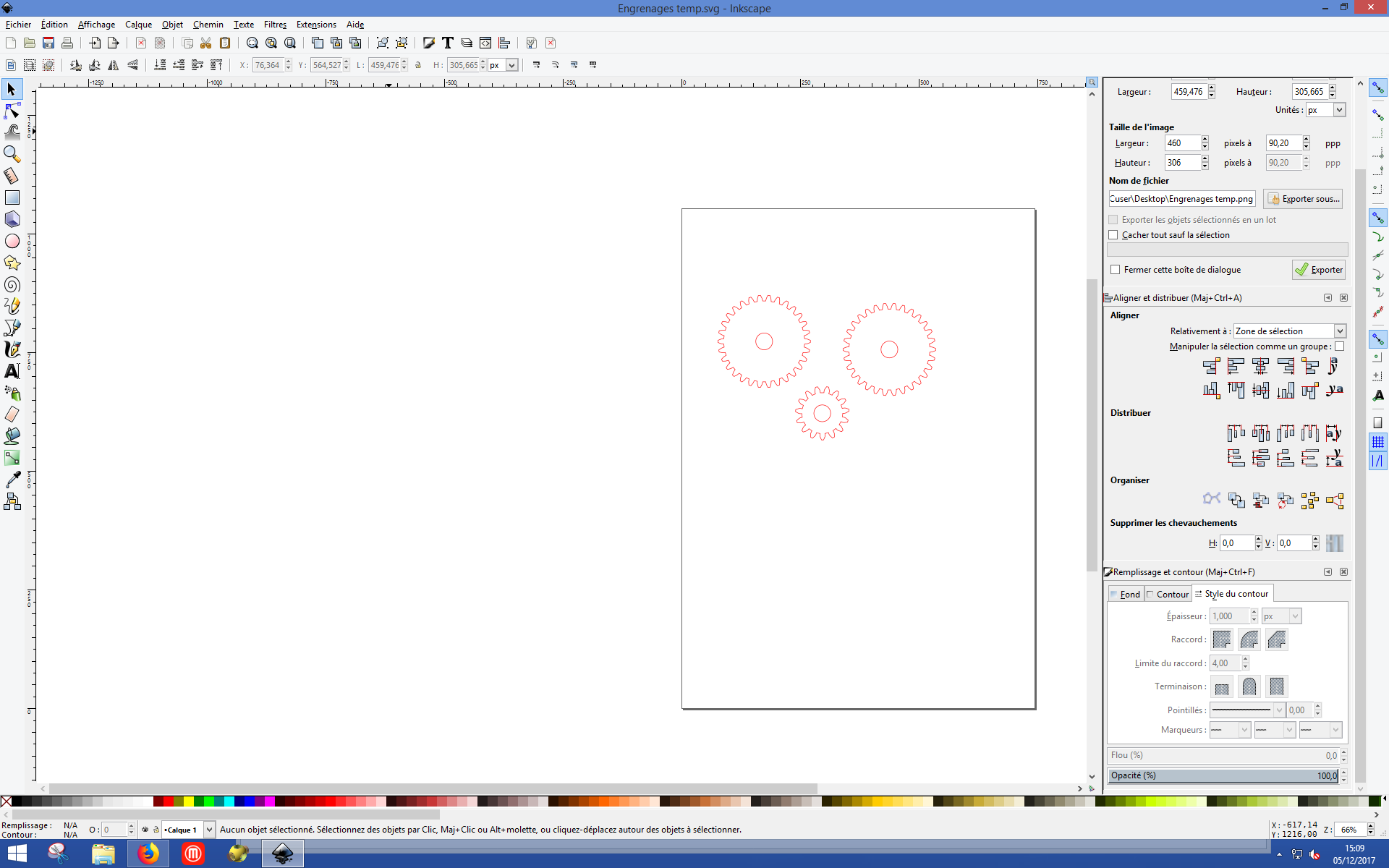Open the 'Relativement à' Zone de sélection dropdown
This screenshot has width=1389, height=868.
point(1289,331)
